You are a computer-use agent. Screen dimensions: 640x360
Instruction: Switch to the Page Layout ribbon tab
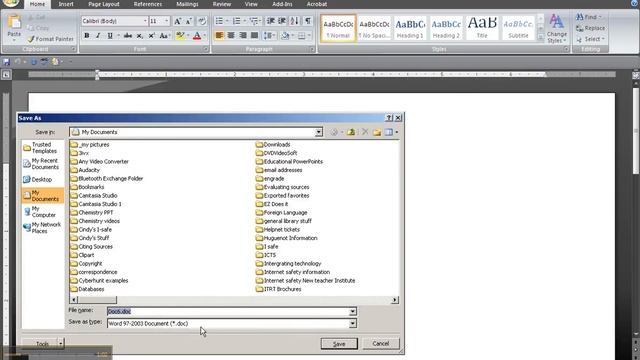104,4
